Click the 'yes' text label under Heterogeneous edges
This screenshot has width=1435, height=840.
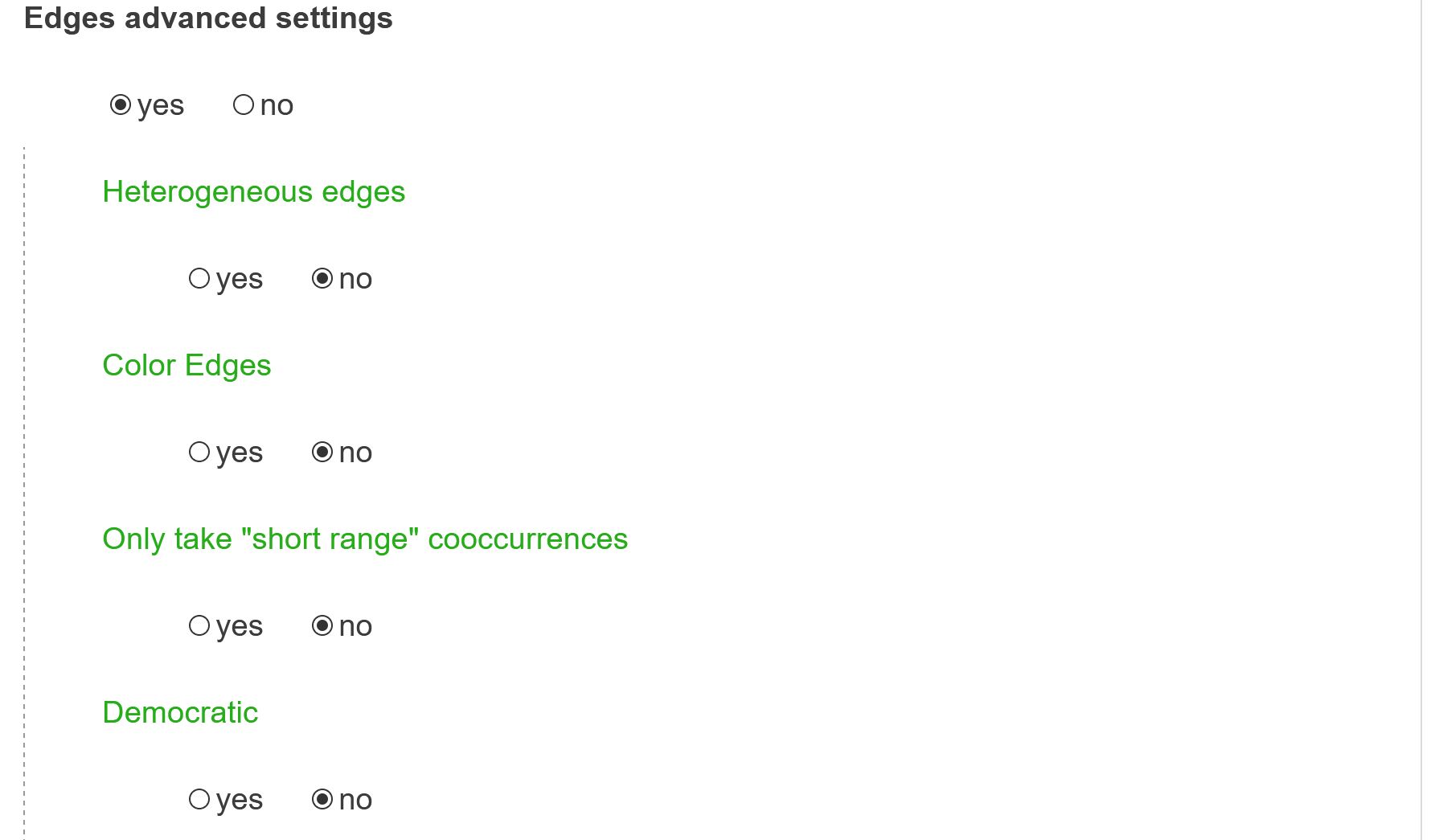click(x=240, y=280)
